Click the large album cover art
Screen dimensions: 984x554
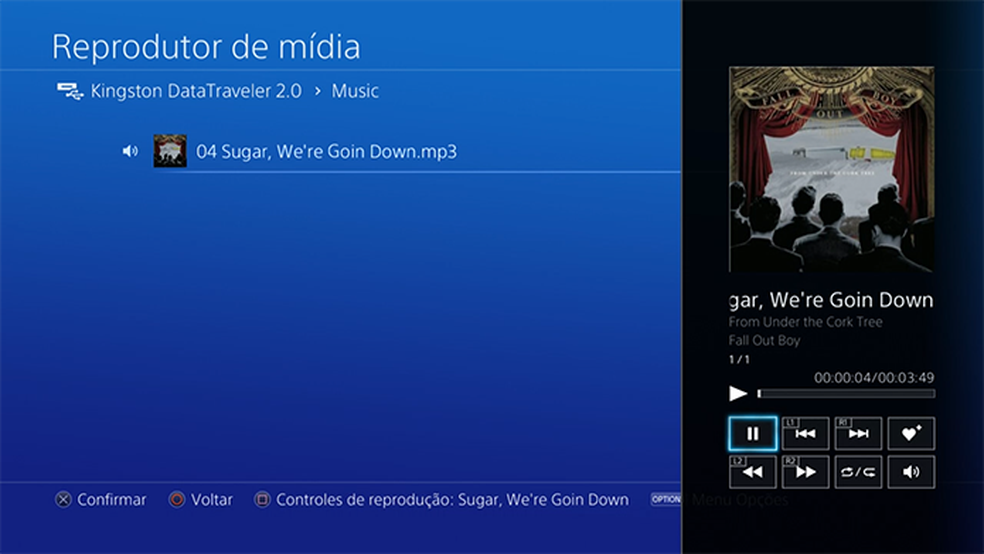tap(832, 169)
